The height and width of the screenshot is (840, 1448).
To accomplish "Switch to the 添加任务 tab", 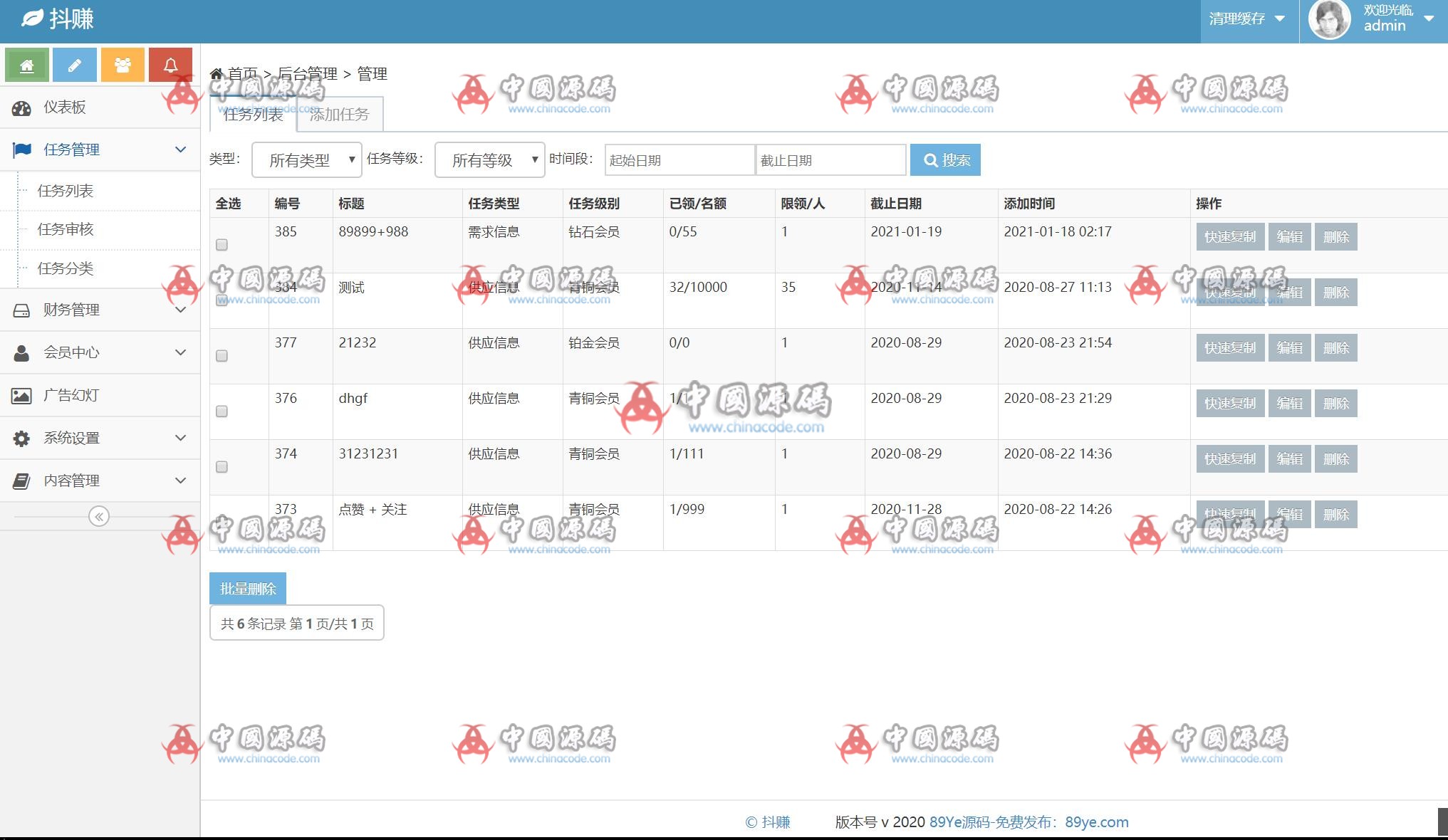I will [x=340, y=114].
